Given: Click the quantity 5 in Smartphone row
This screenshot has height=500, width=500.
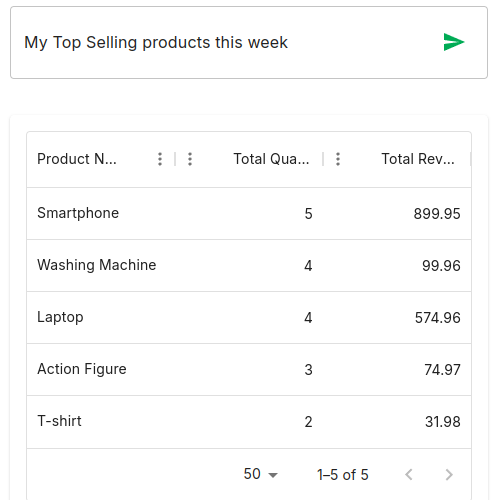Looking at the screenshot, I should (308, 214).
